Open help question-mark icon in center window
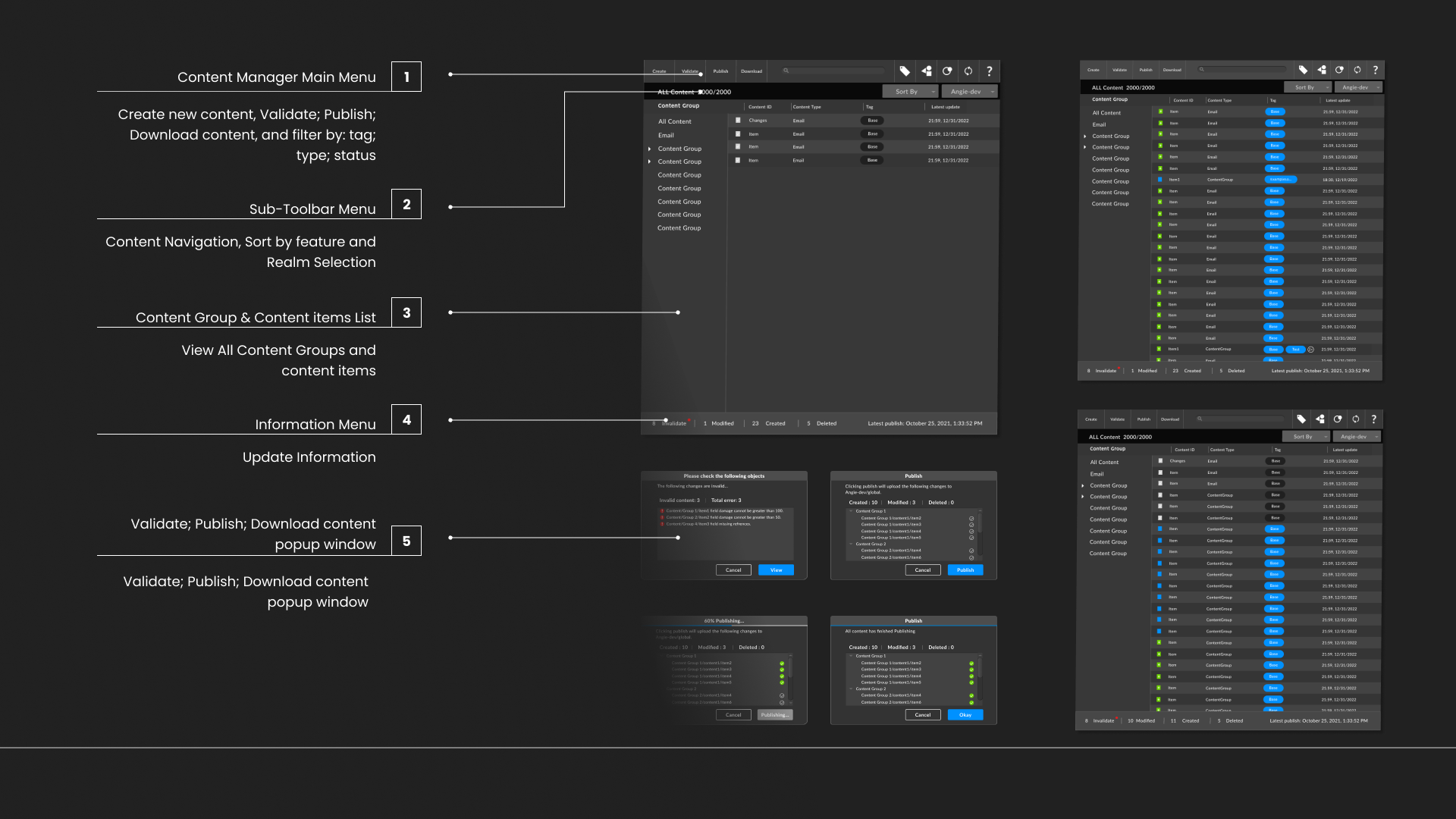The image size is (1456, 819). 990,71
